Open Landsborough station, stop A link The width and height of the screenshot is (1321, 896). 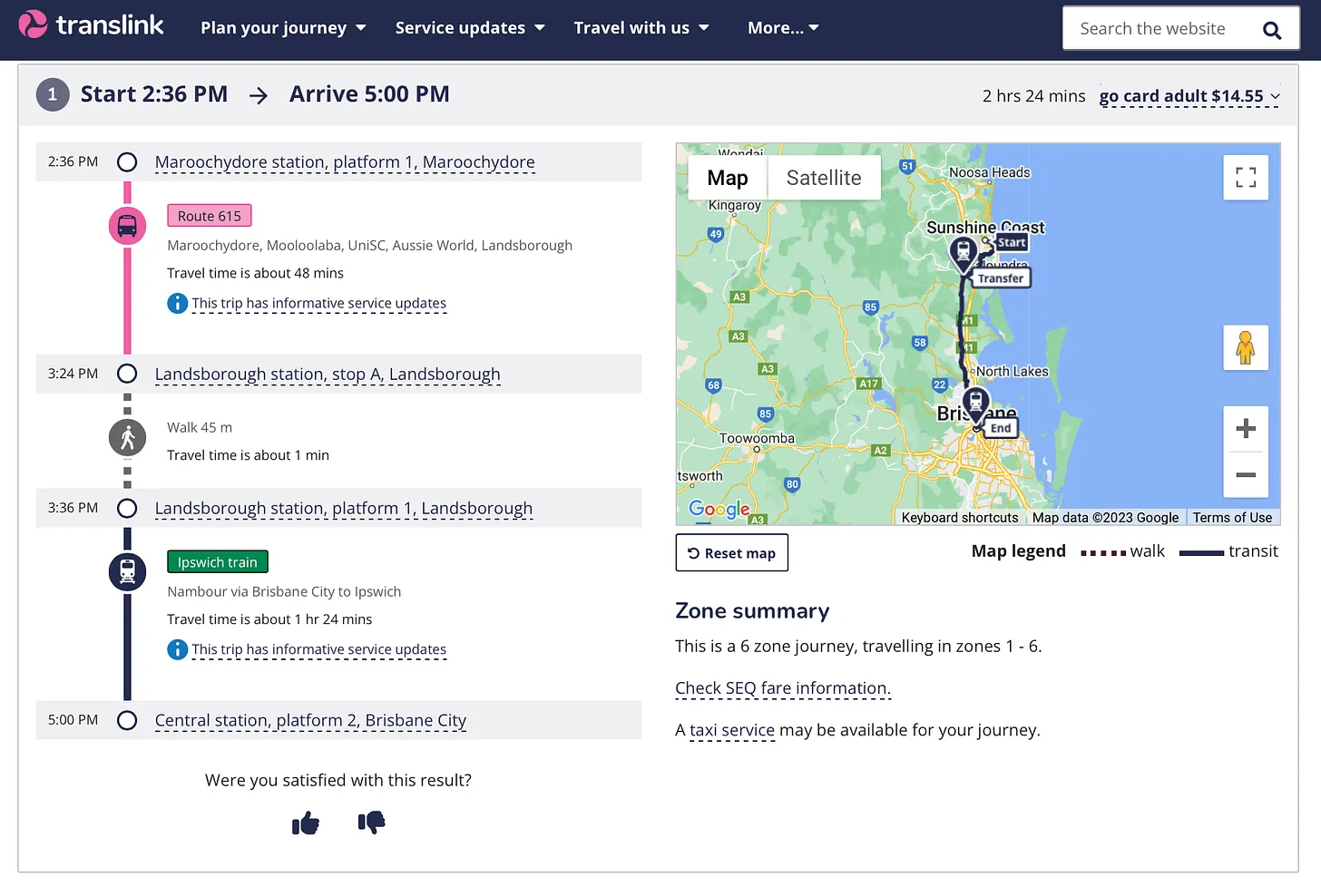coord(328,375)
